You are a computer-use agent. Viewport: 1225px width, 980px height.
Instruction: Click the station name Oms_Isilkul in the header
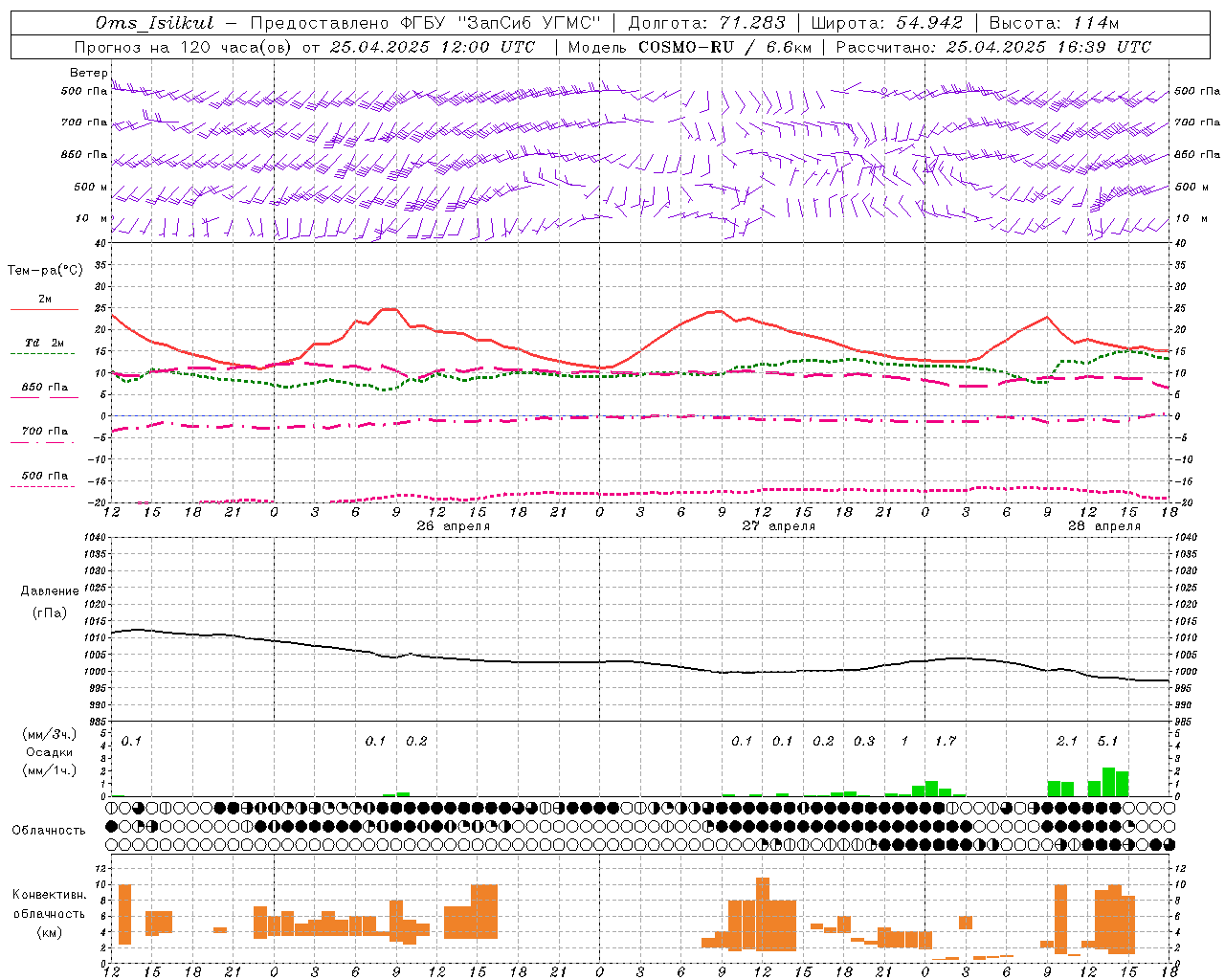tap(154, 23)
